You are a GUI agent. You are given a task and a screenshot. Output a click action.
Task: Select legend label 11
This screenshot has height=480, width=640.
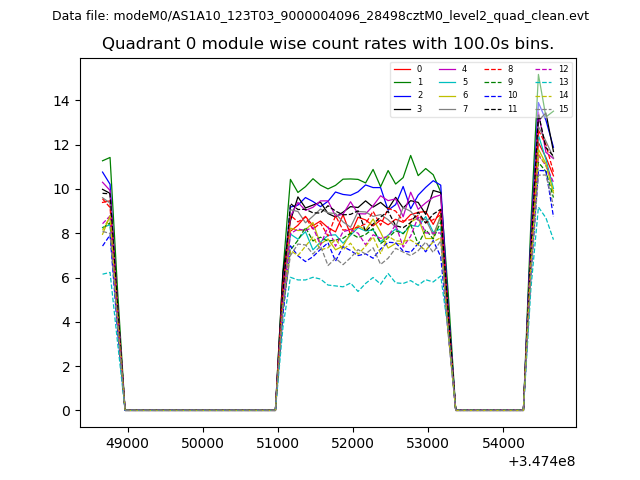point(512,108)
